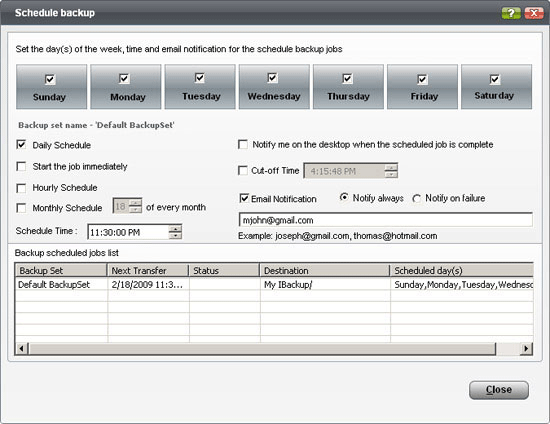Viewport: 550px width, 424px height.
Task: Click the Monday day tile label
Action: pos(128,97)
